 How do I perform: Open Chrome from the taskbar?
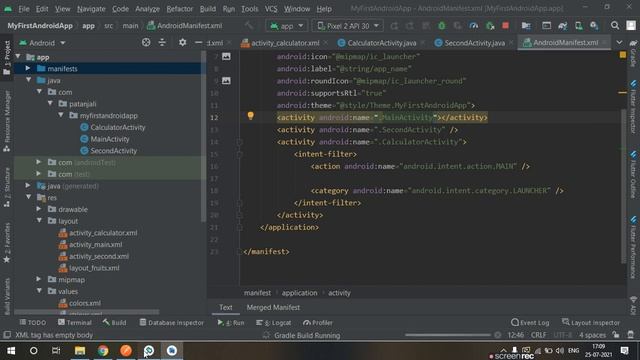pos(103,351)
